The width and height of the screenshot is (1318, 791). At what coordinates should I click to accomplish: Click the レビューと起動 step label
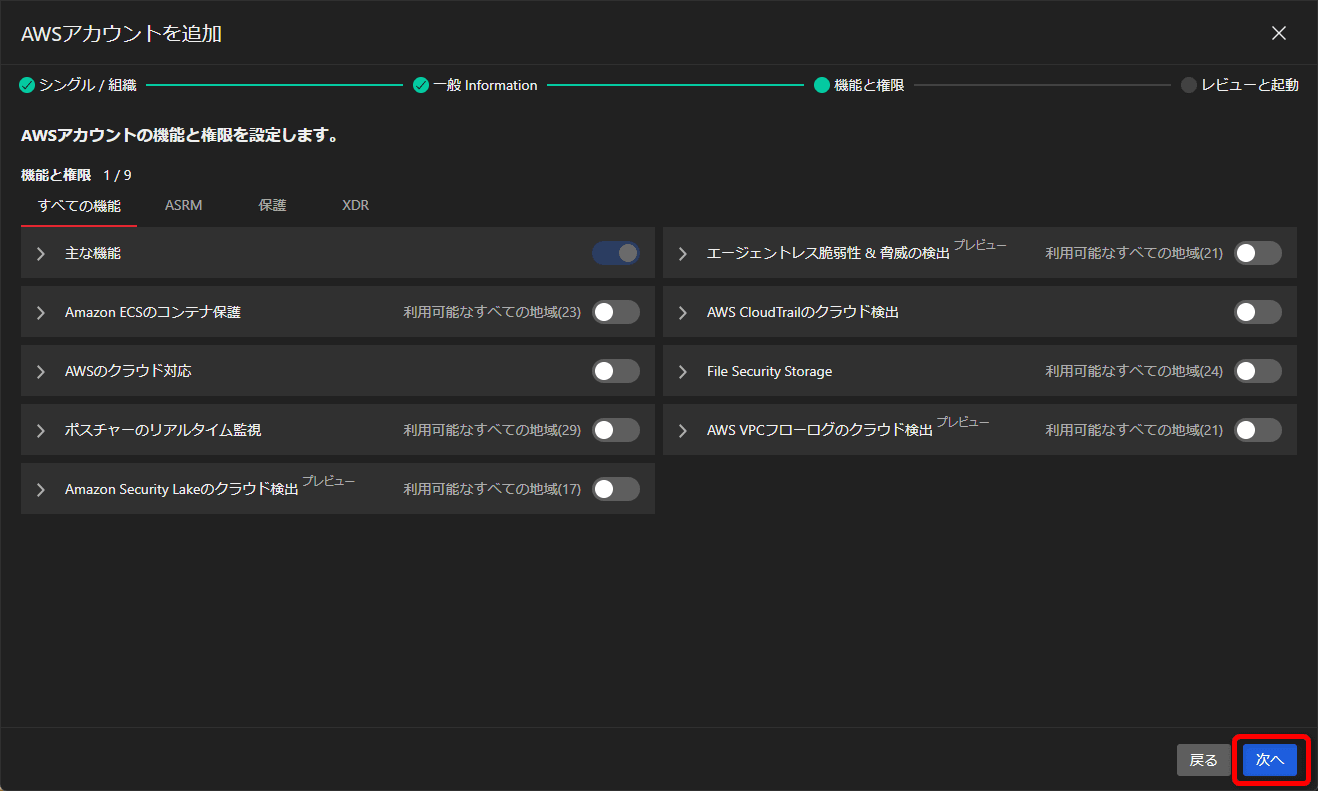click(x=1250, y=85)
